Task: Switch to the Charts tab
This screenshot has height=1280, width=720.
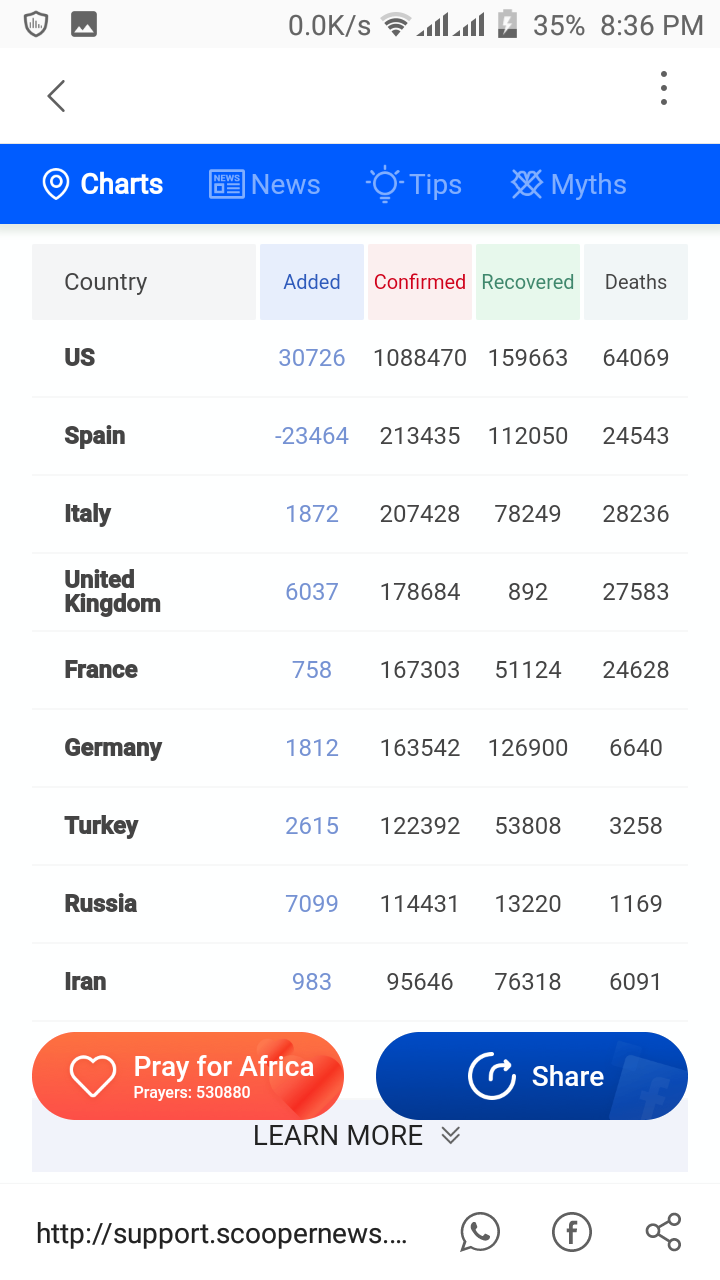Action: (x=102, y=184)
